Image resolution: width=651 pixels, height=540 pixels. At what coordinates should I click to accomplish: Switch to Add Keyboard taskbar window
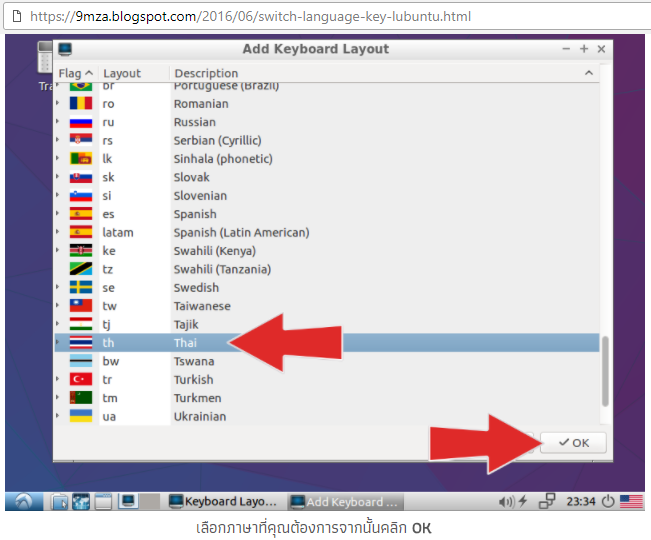pyautogui.click(x=343, y=501)
